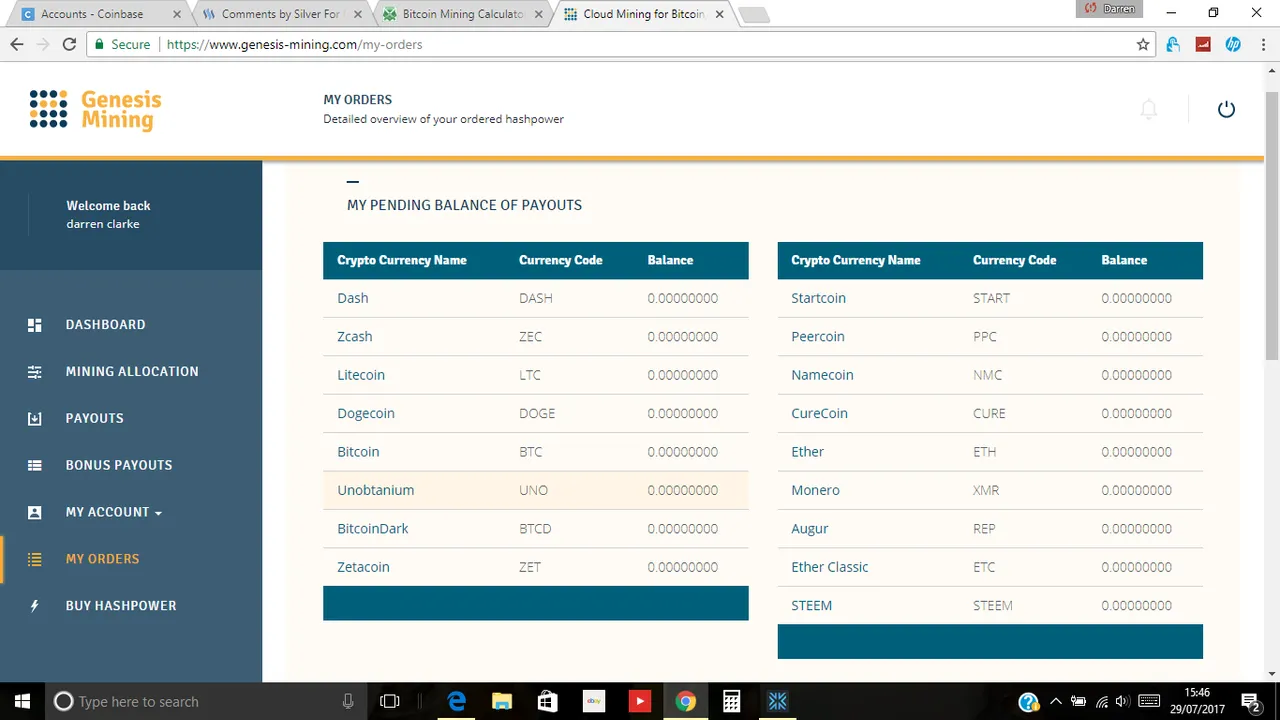
Task: Open the Monero currency link
Action: [816, 490]
